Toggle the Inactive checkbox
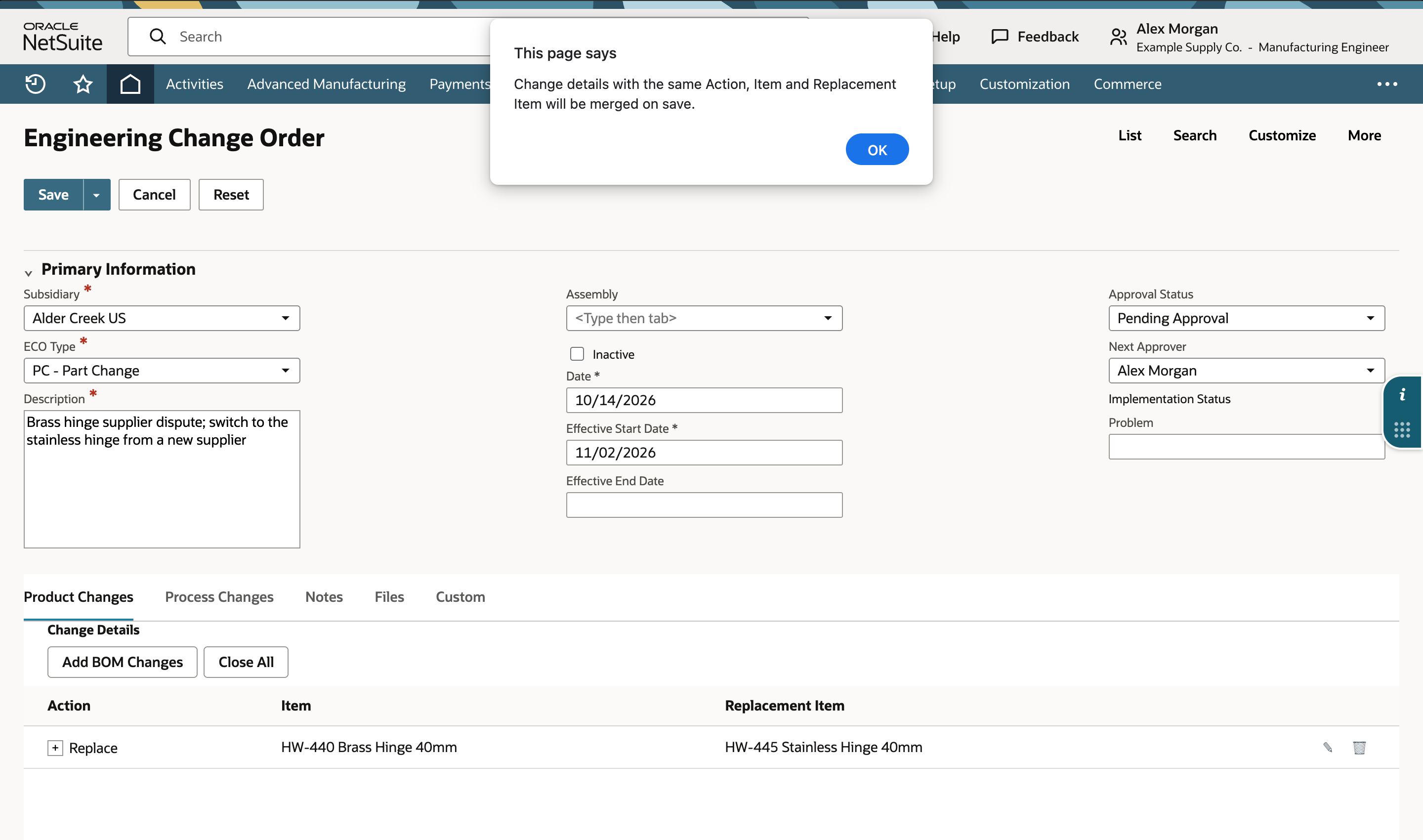 click(577, 354)
